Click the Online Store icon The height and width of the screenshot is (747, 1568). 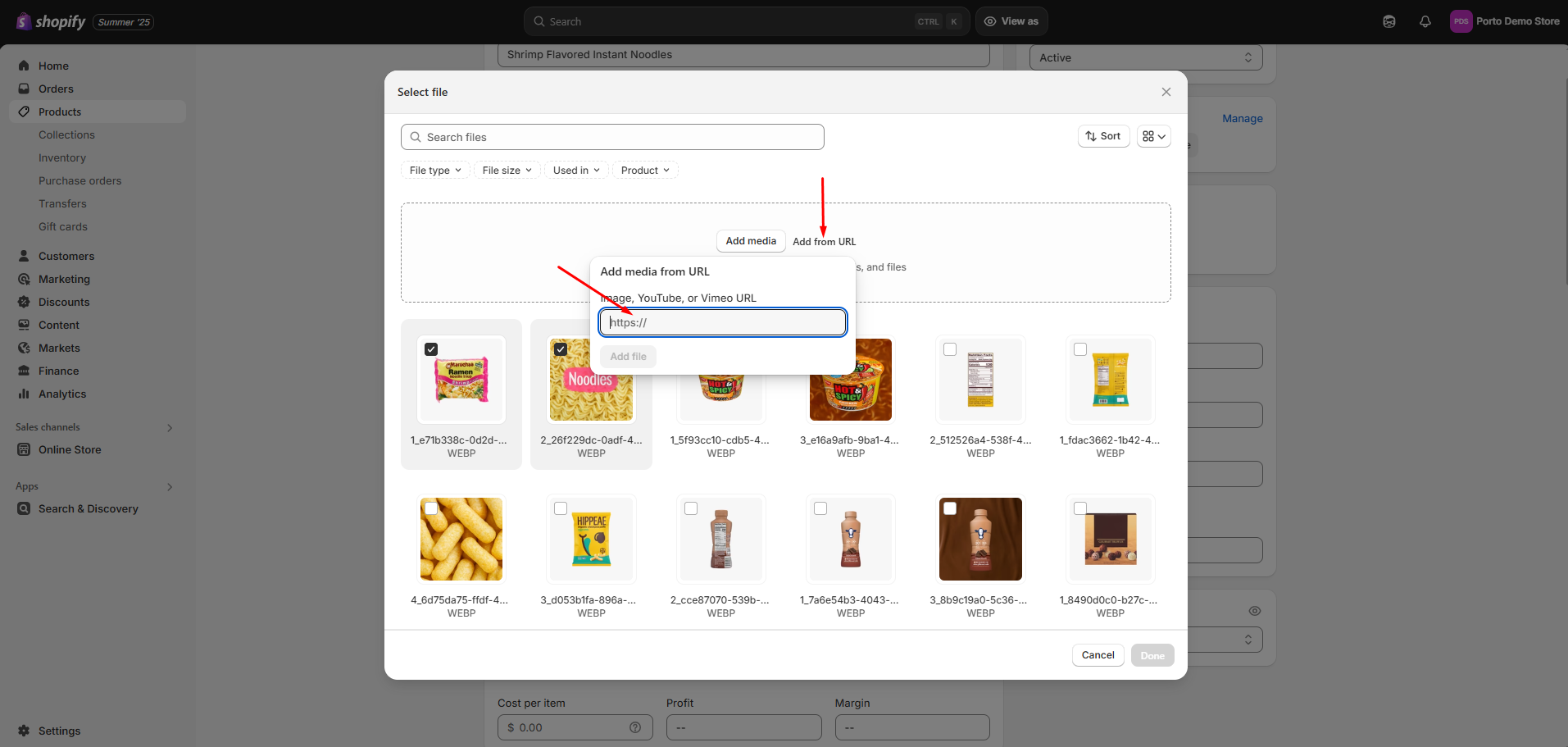[24, 449]
